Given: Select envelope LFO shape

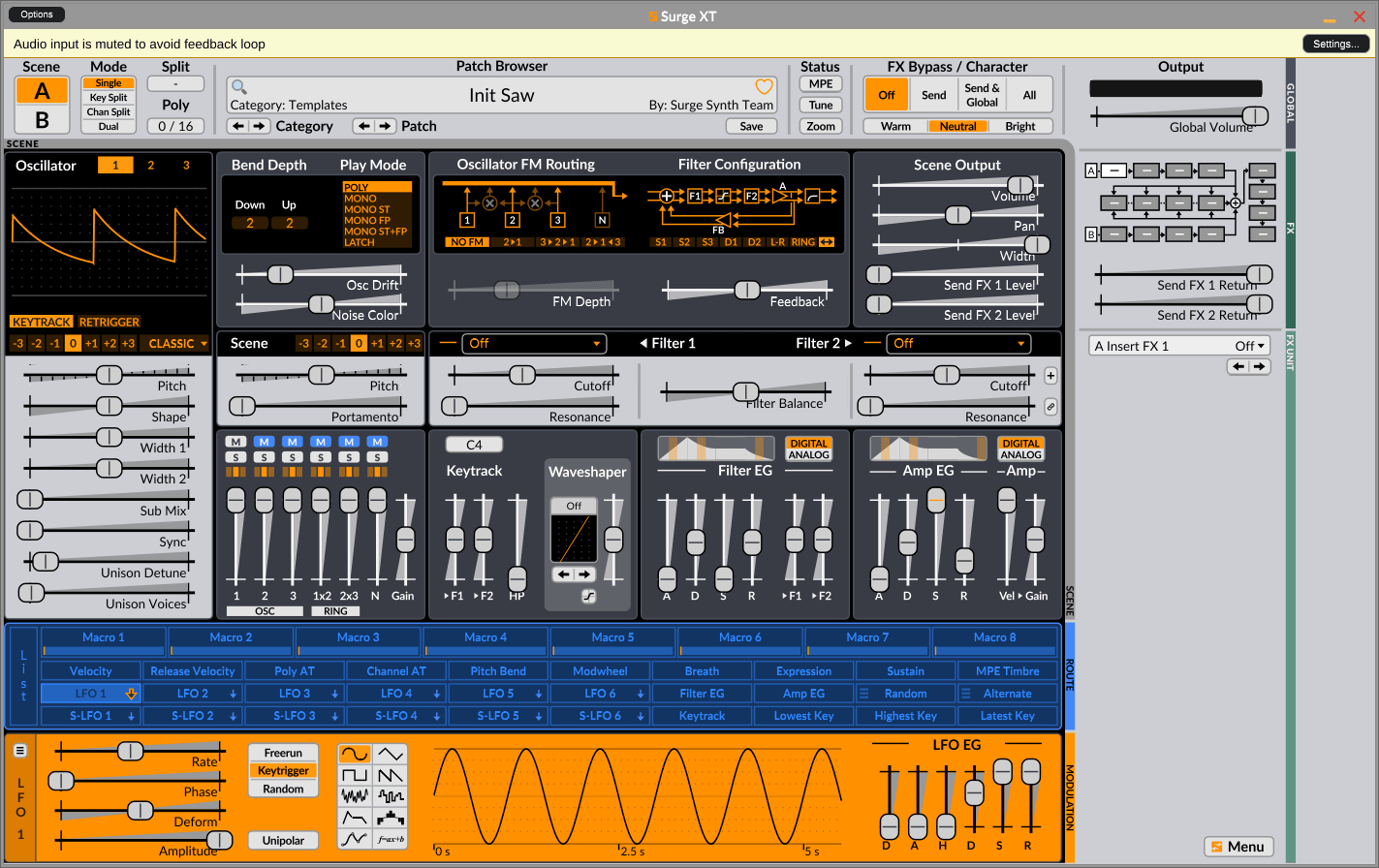Looking at the screenshot, I should (355, 818).
